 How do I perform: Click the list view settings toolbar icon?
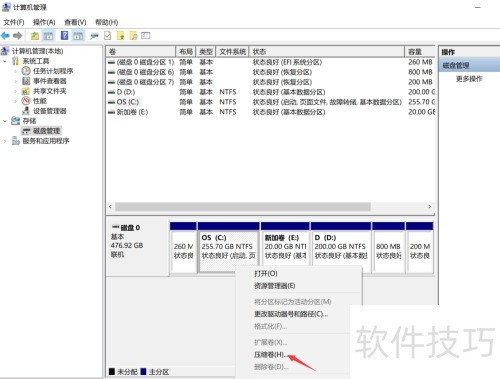pos(146,35)
